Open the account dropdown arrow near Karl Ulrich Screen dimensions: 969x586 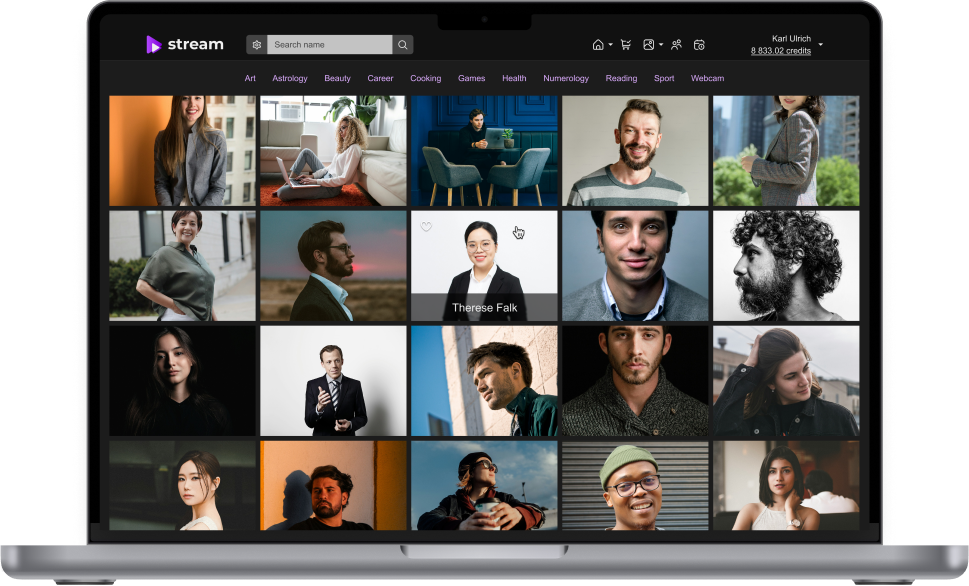tap(821, 45)
